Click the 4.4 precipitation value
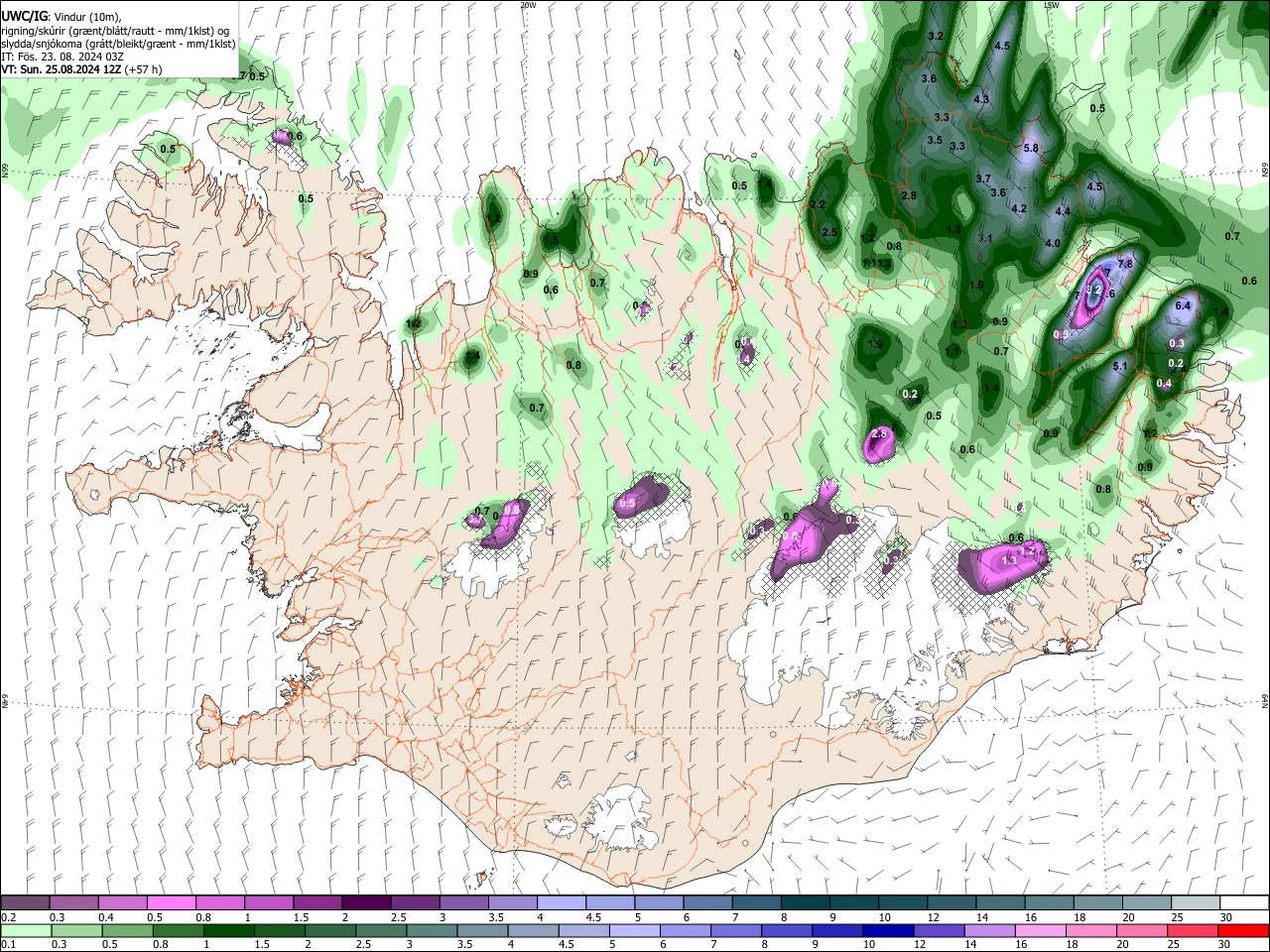1270x952 pixels. (1063, 211)
